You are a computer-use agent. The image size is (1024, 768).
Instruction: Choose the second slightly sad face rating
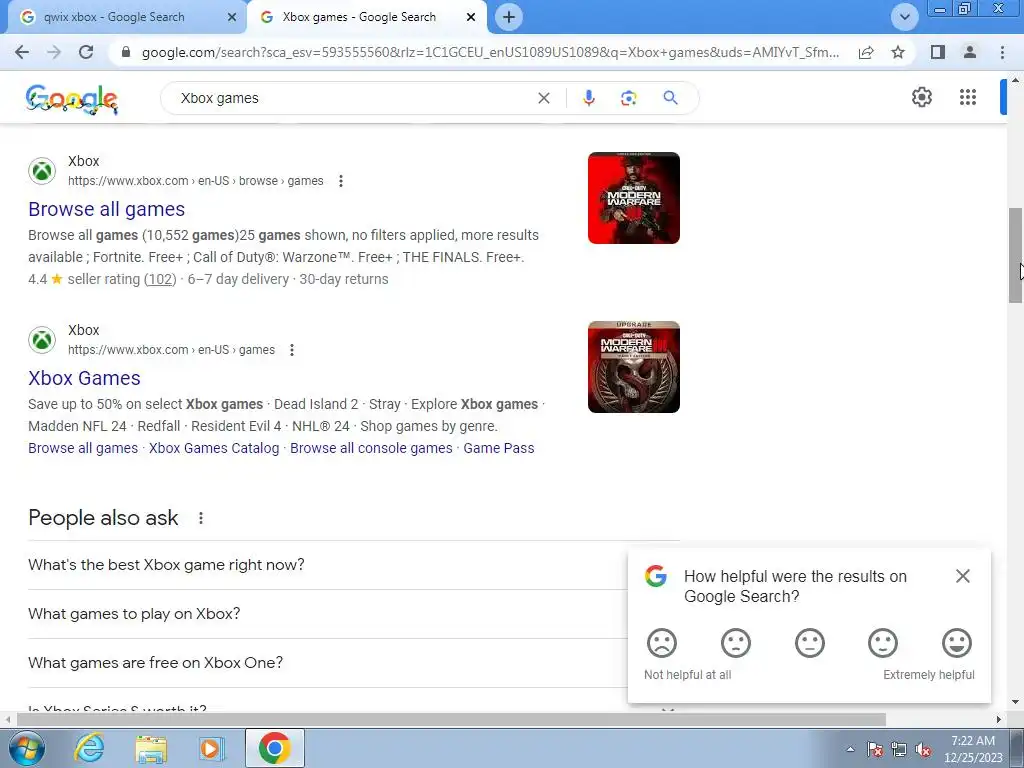pyautogui.click(x=735, y=643)
